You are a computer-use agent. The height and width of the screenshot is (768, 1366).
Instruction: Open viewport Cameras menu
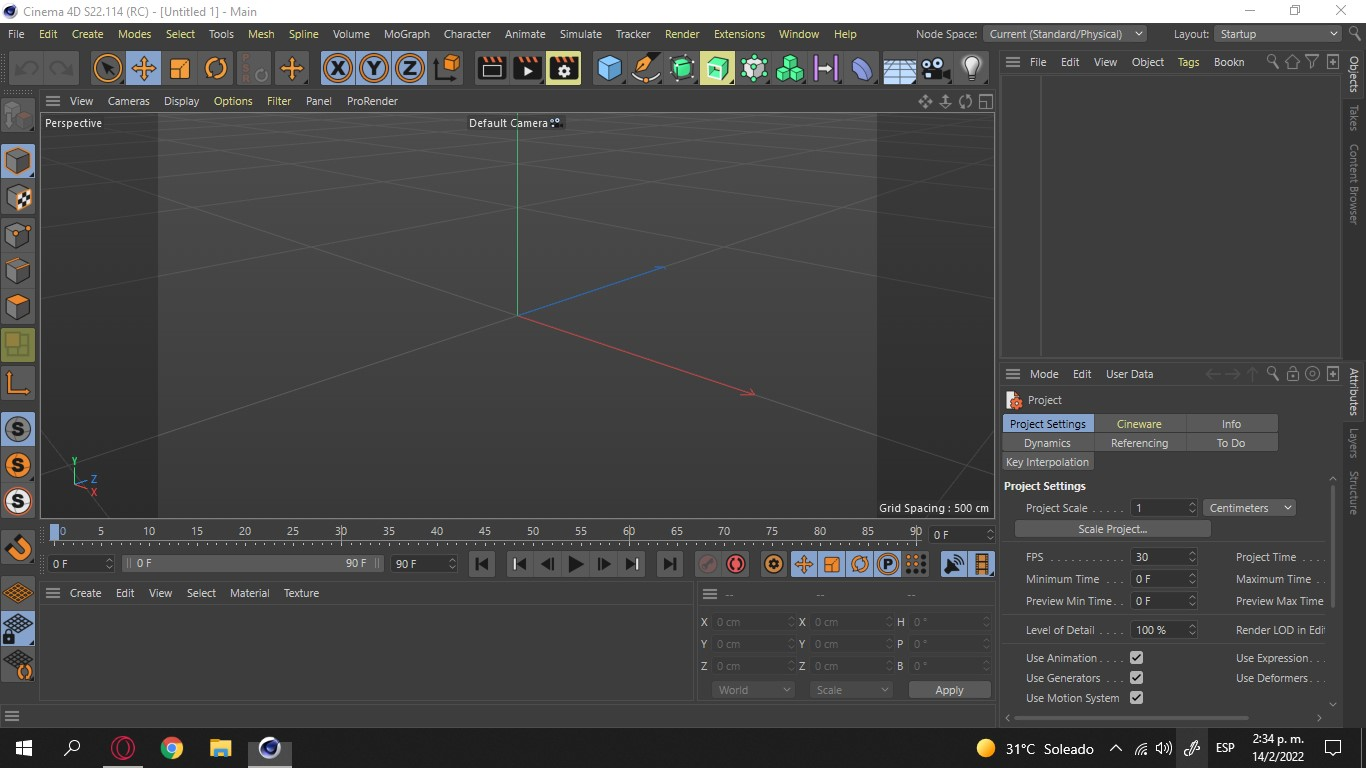click(129, 101)
